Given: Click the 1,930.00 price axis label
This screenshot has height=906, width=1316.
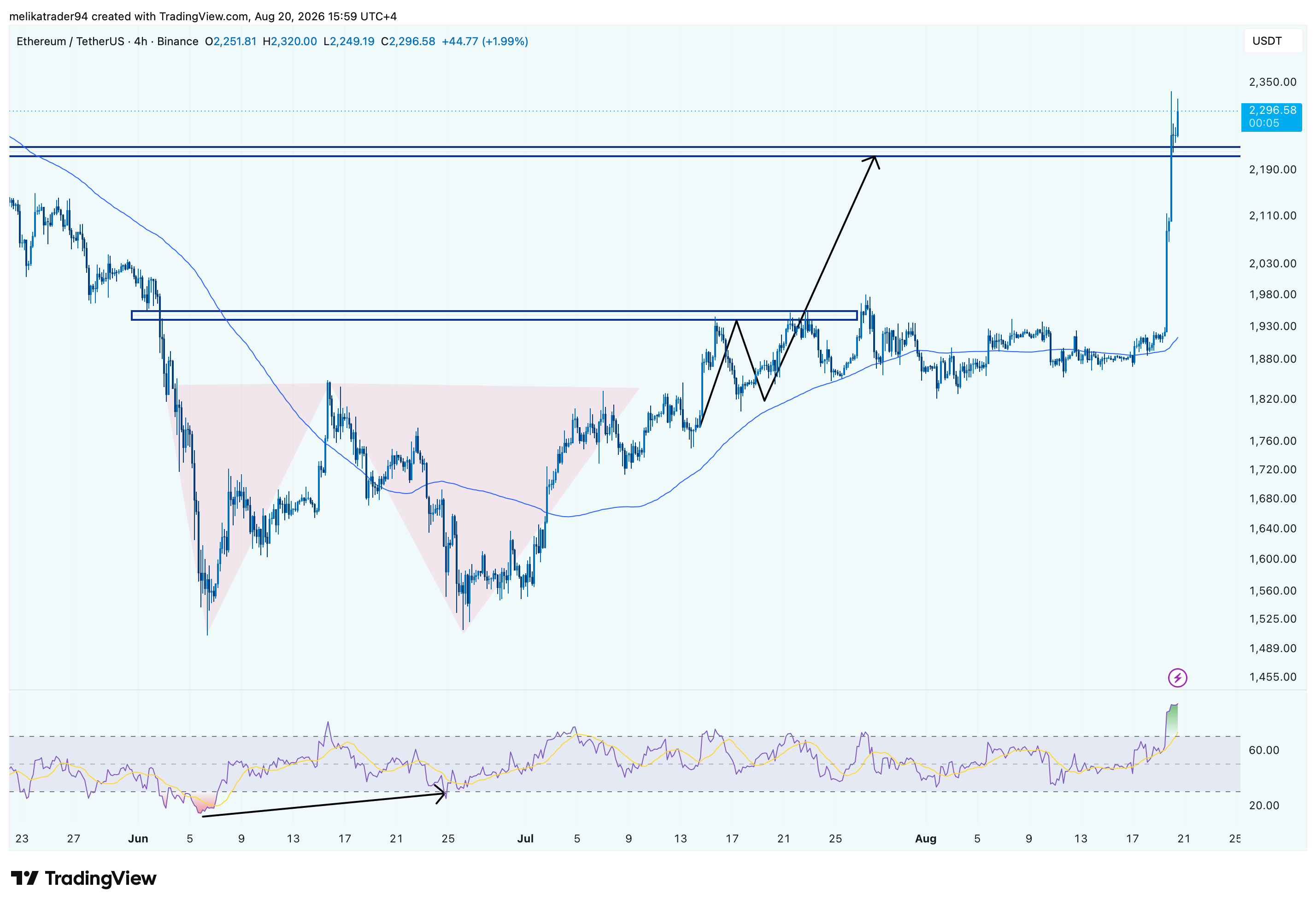Looking at the screenshot, I should (x=1272, y=326).
